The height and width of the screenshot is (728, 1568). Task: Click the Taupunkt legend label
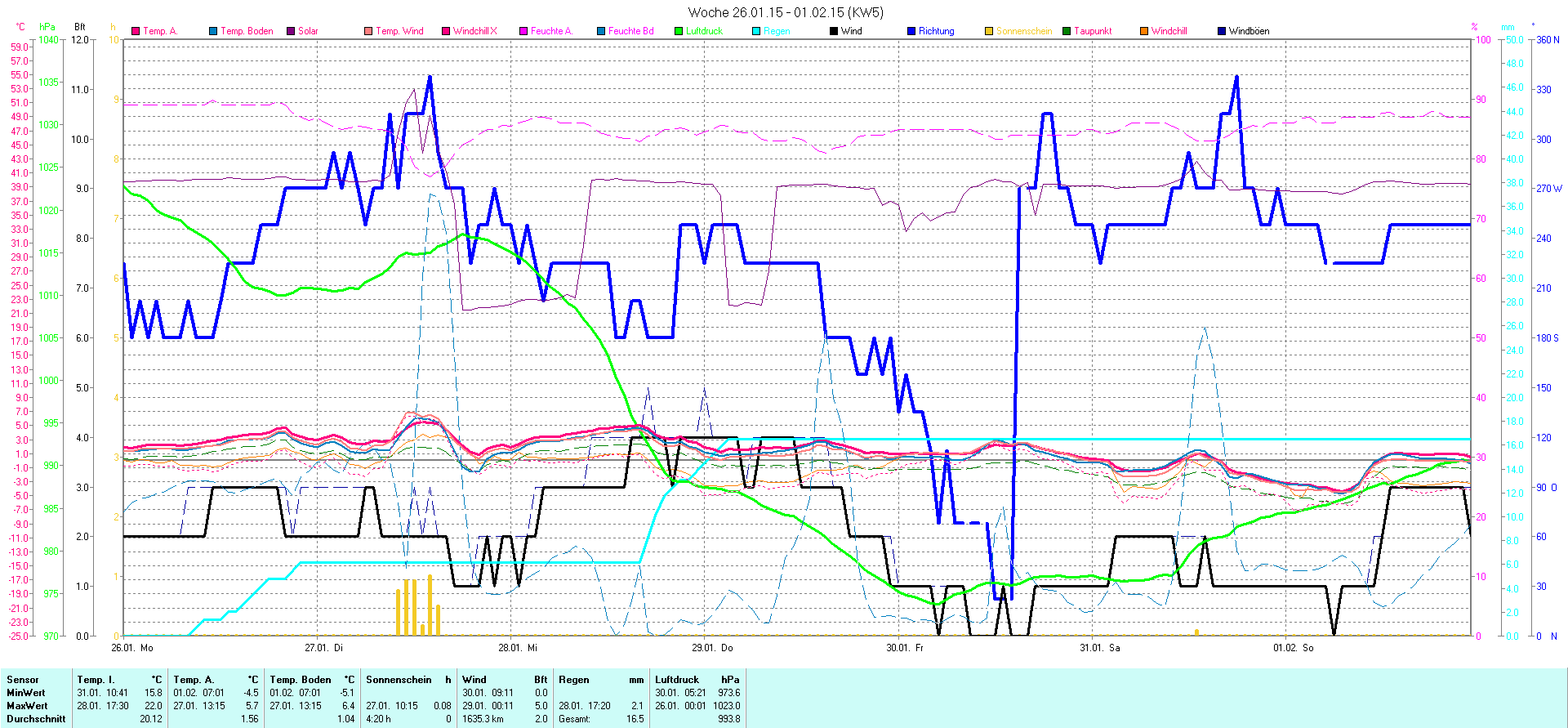point(1092,31)
